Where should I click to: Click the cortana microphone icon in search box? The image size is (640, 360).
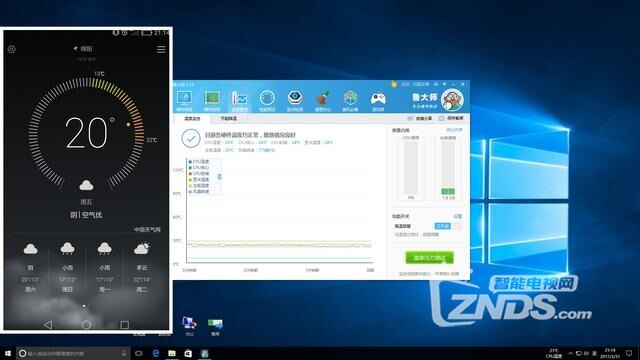(124, 353)
